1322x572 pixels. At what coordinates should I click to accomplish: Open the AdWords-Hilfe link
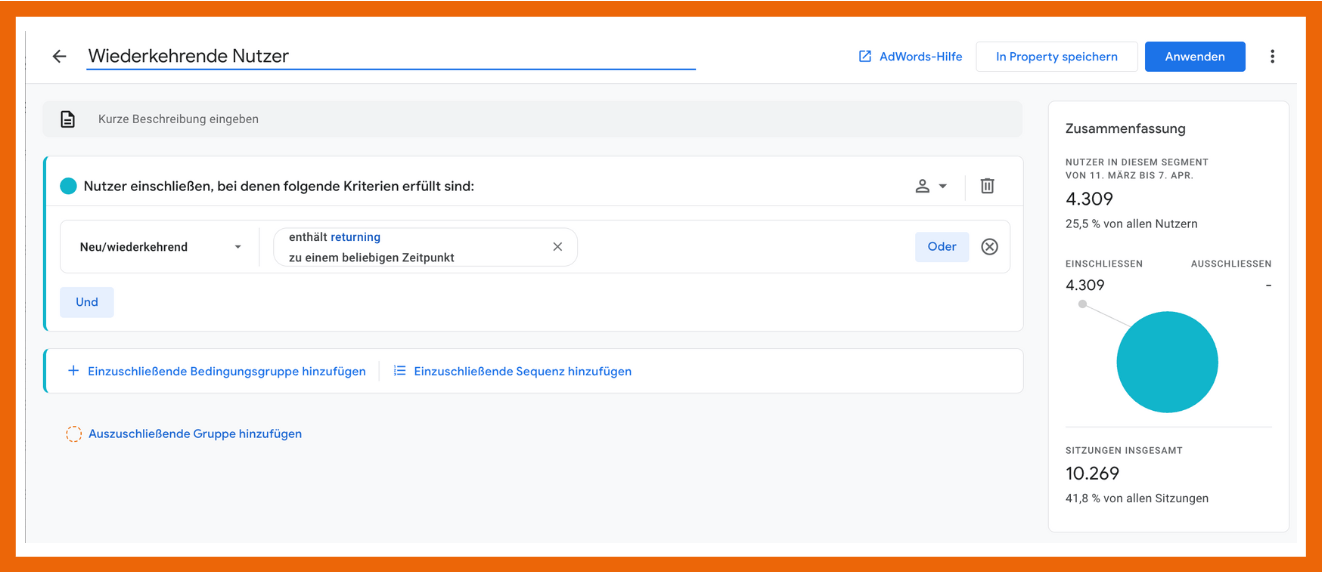pyautogui.click(x=910, y=57)
